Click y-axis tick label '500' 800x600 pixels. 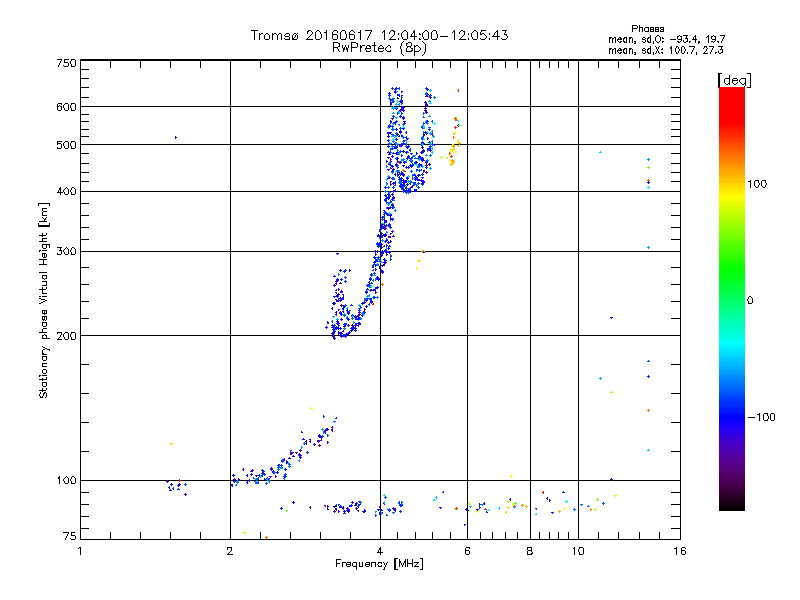coord(66,145)
